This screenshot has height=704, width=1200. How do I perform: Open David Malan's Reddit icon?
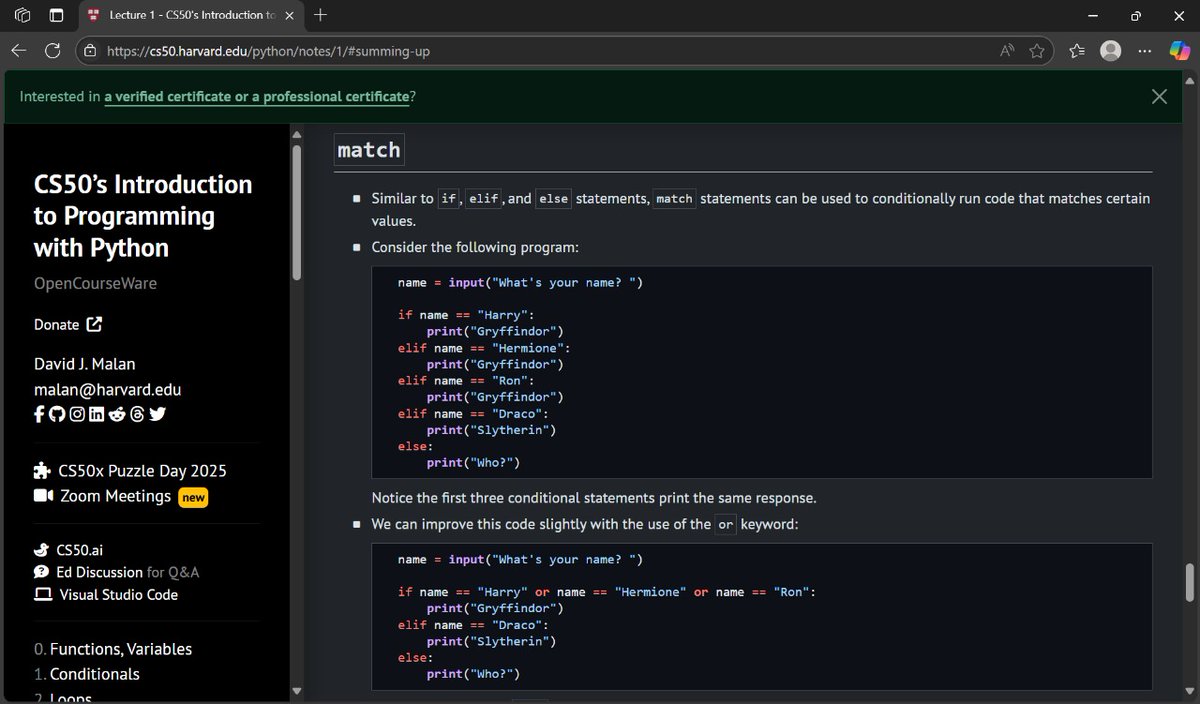tap(117, 415)
